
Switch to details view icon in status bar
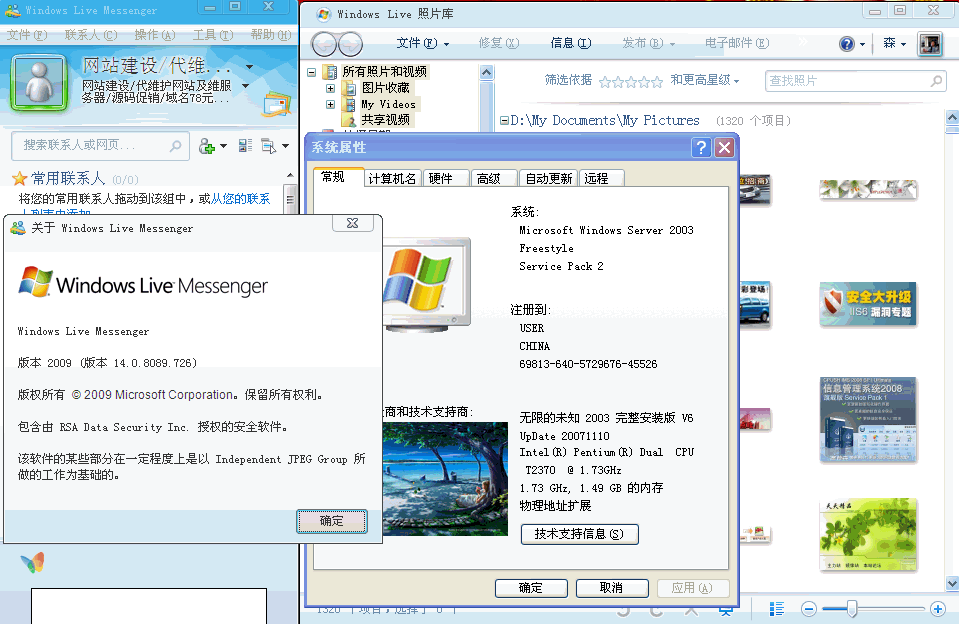tap(776, 609)
